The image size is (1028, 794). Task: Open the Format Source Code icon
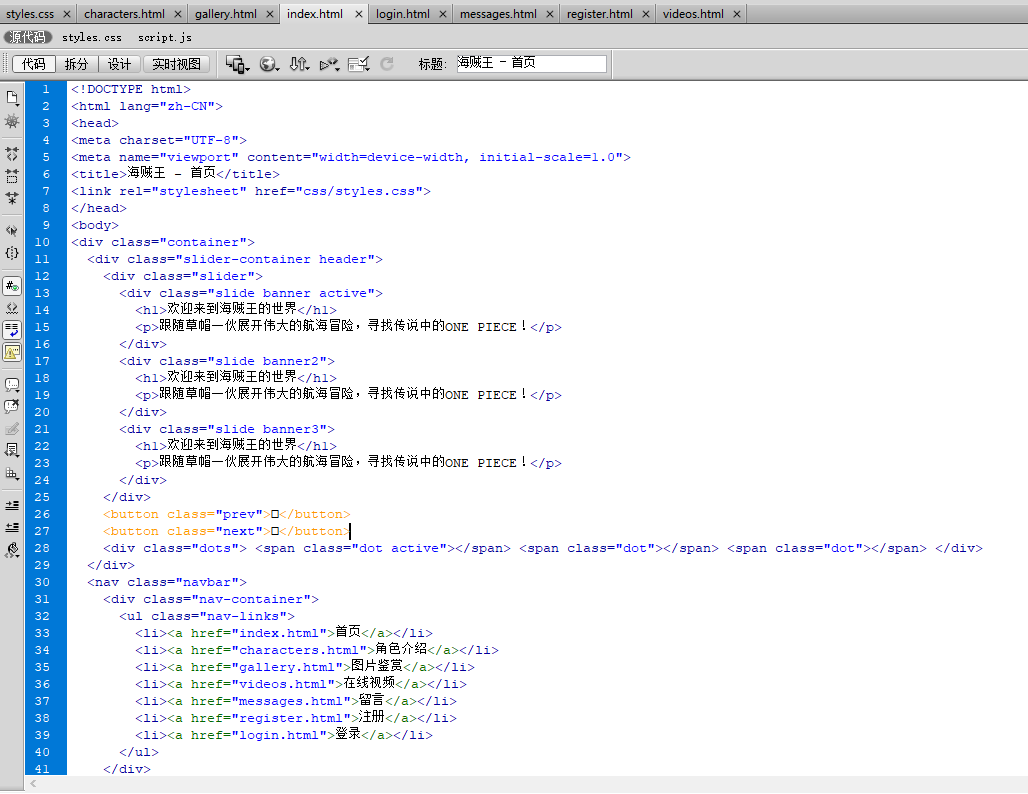(12, 550)
